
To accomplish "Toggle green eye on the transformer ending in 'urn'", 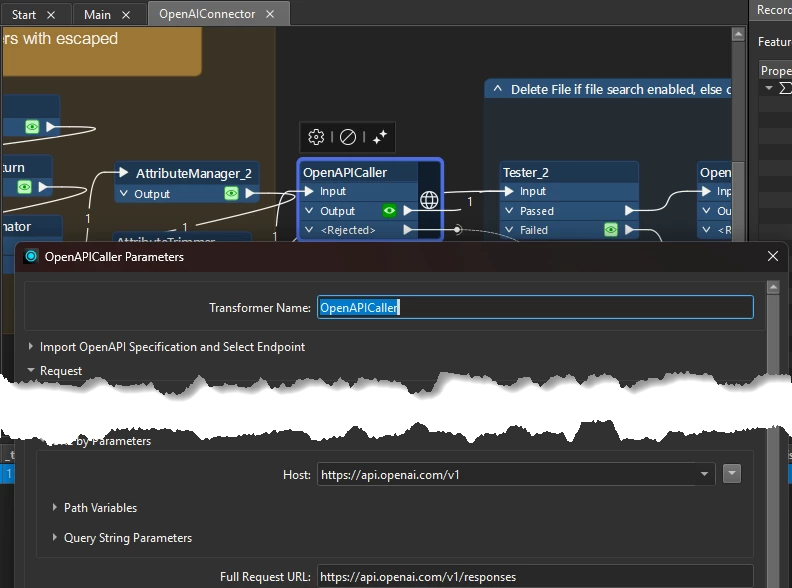I will click(x=24, y=187).
